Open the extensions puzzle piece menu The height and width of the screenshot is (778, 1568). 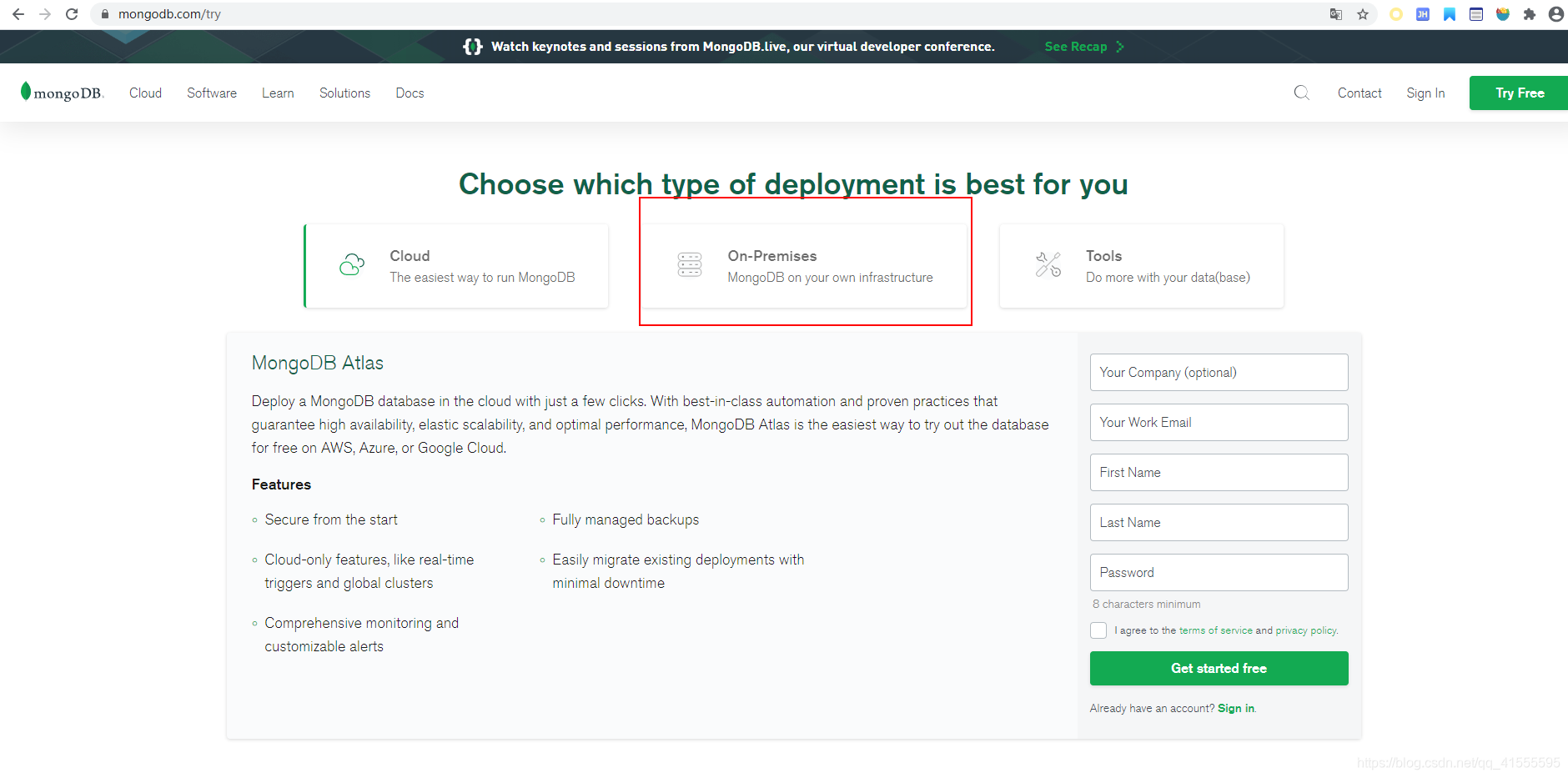(1530, 14)
